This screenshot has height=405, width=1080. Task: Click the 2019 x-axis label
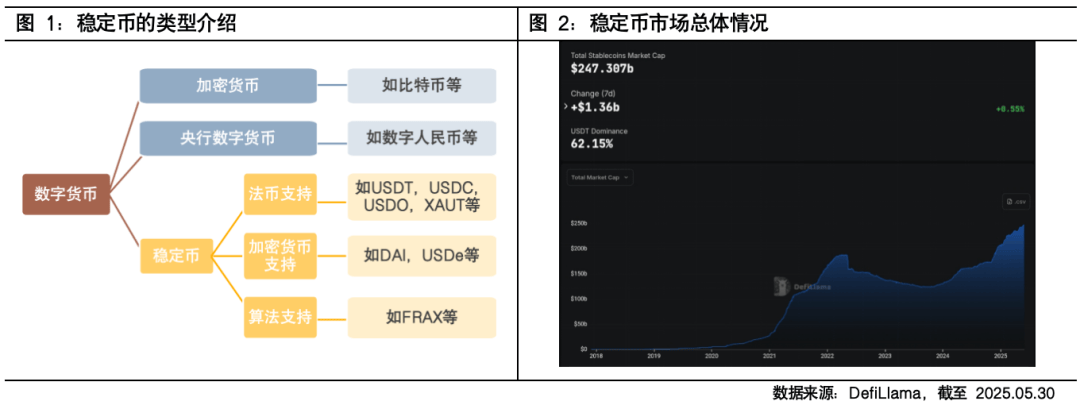tap(654, 357)
